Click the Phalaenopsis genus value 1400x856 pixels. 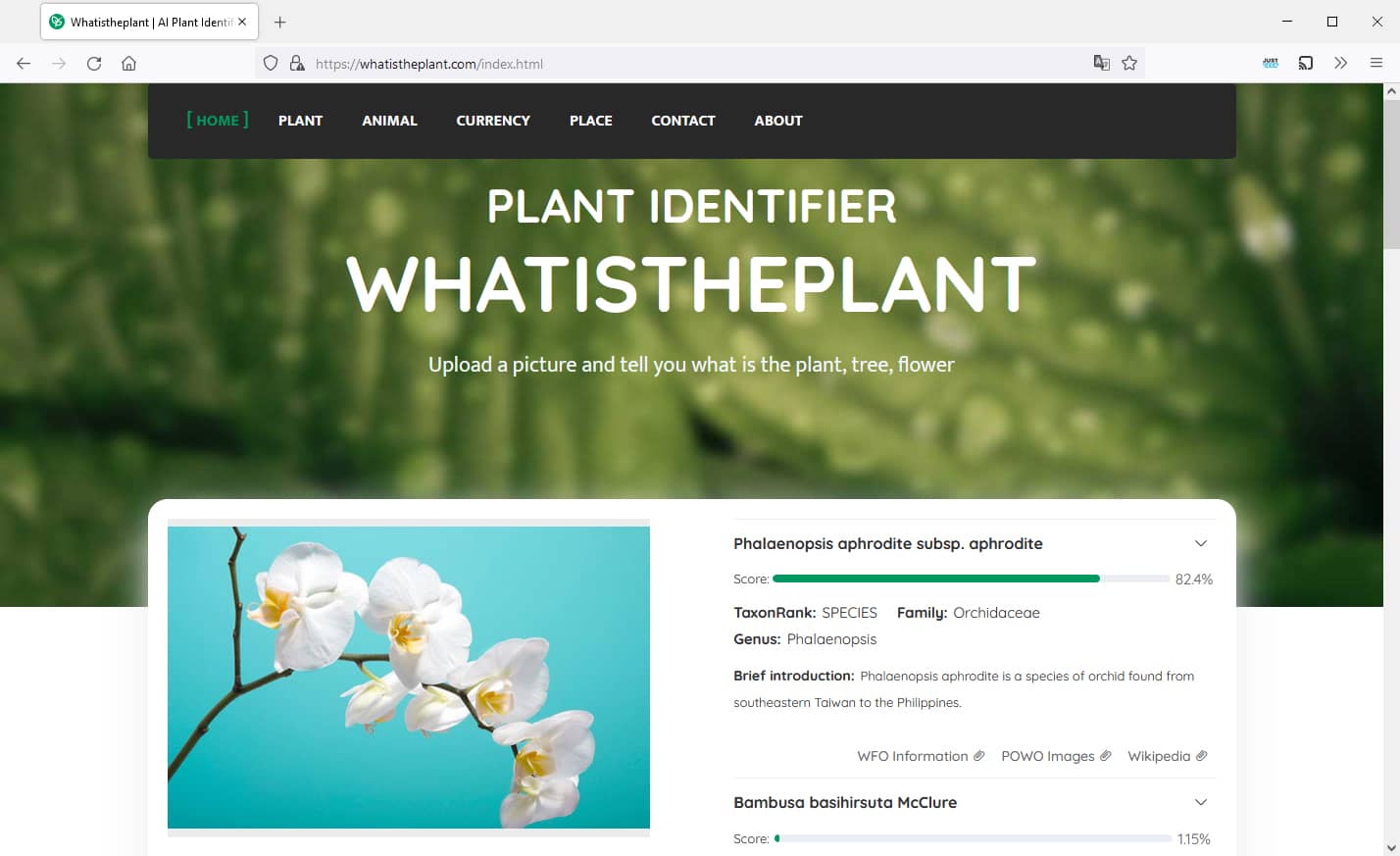831,639
